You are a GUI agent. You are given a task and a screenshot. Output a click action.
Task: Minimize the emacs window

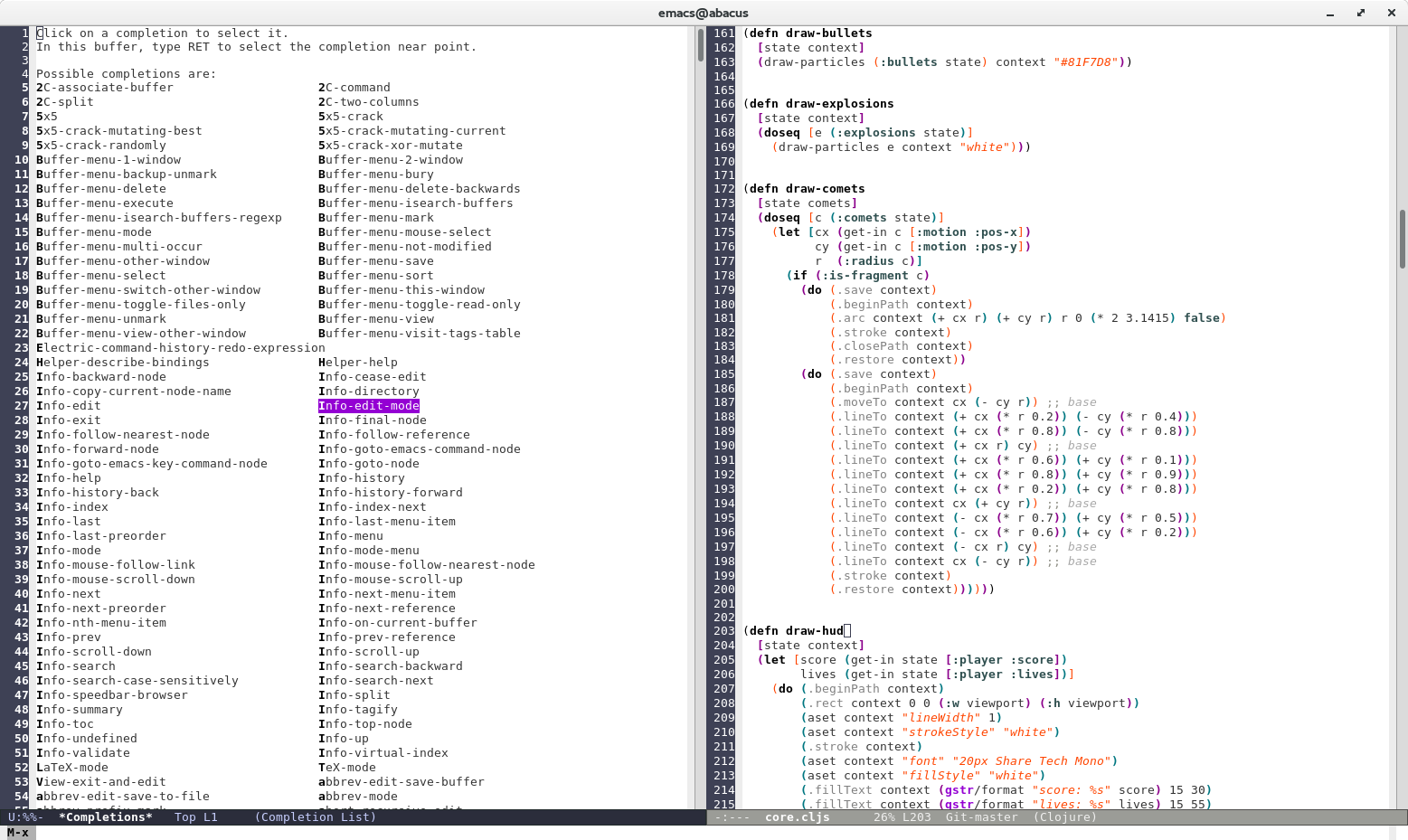pos(1330,13)
